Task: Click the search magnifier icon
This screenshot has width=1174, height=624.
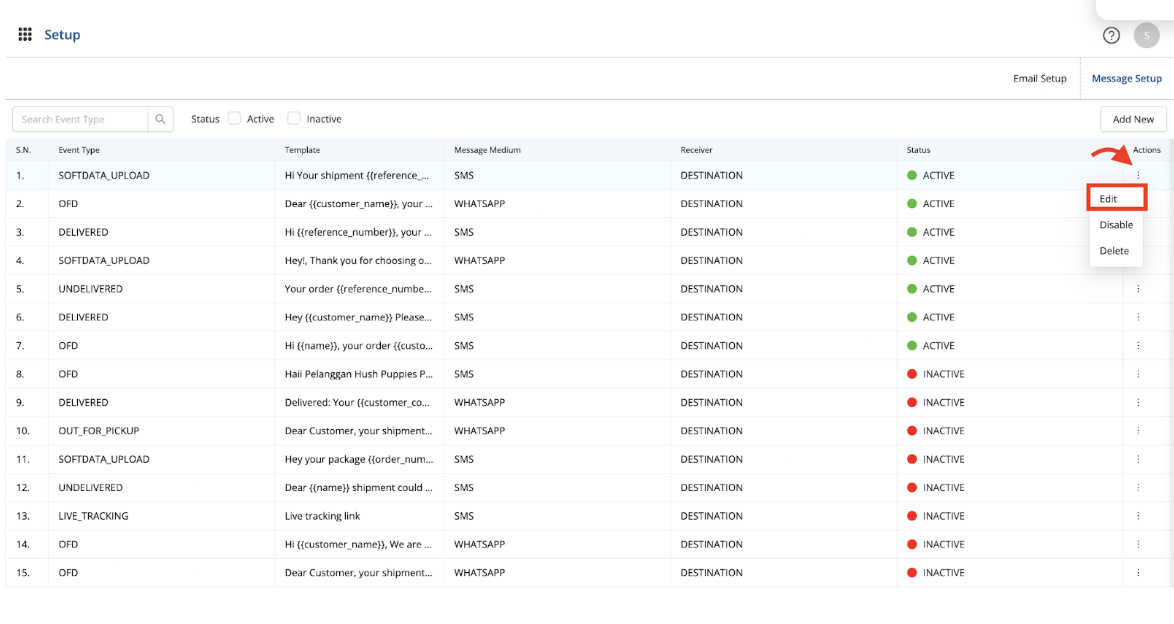Action: tap(161, 119)
